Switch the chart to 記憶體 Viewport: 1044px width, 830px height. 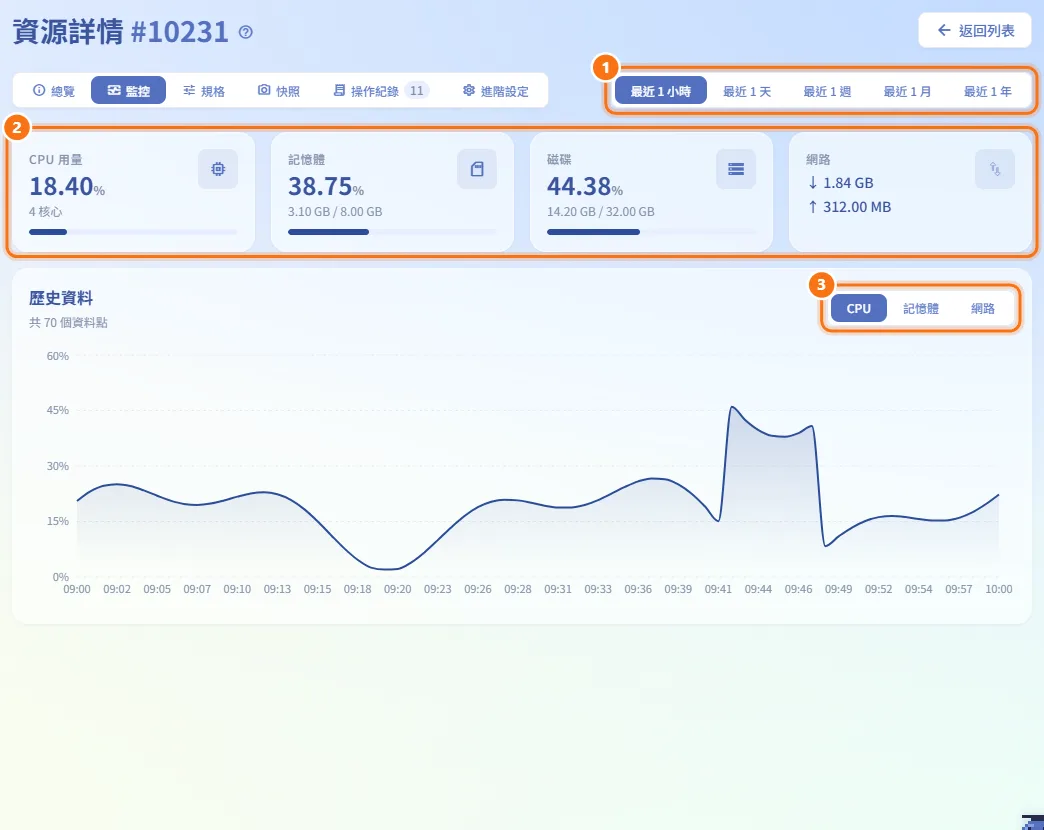[920, 308]
